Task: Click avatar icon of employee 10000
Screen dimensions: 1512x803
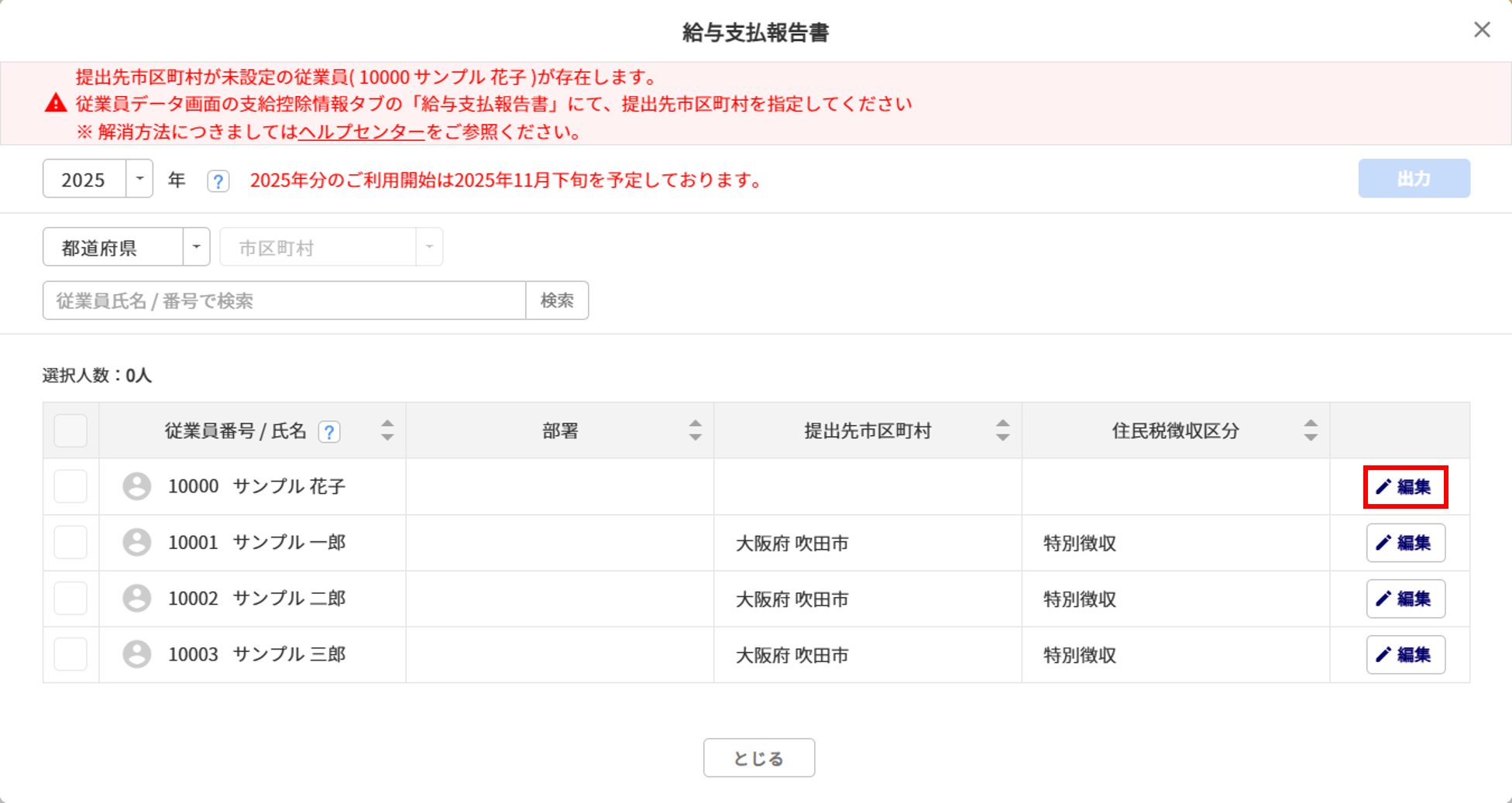Action: (137, 486)
